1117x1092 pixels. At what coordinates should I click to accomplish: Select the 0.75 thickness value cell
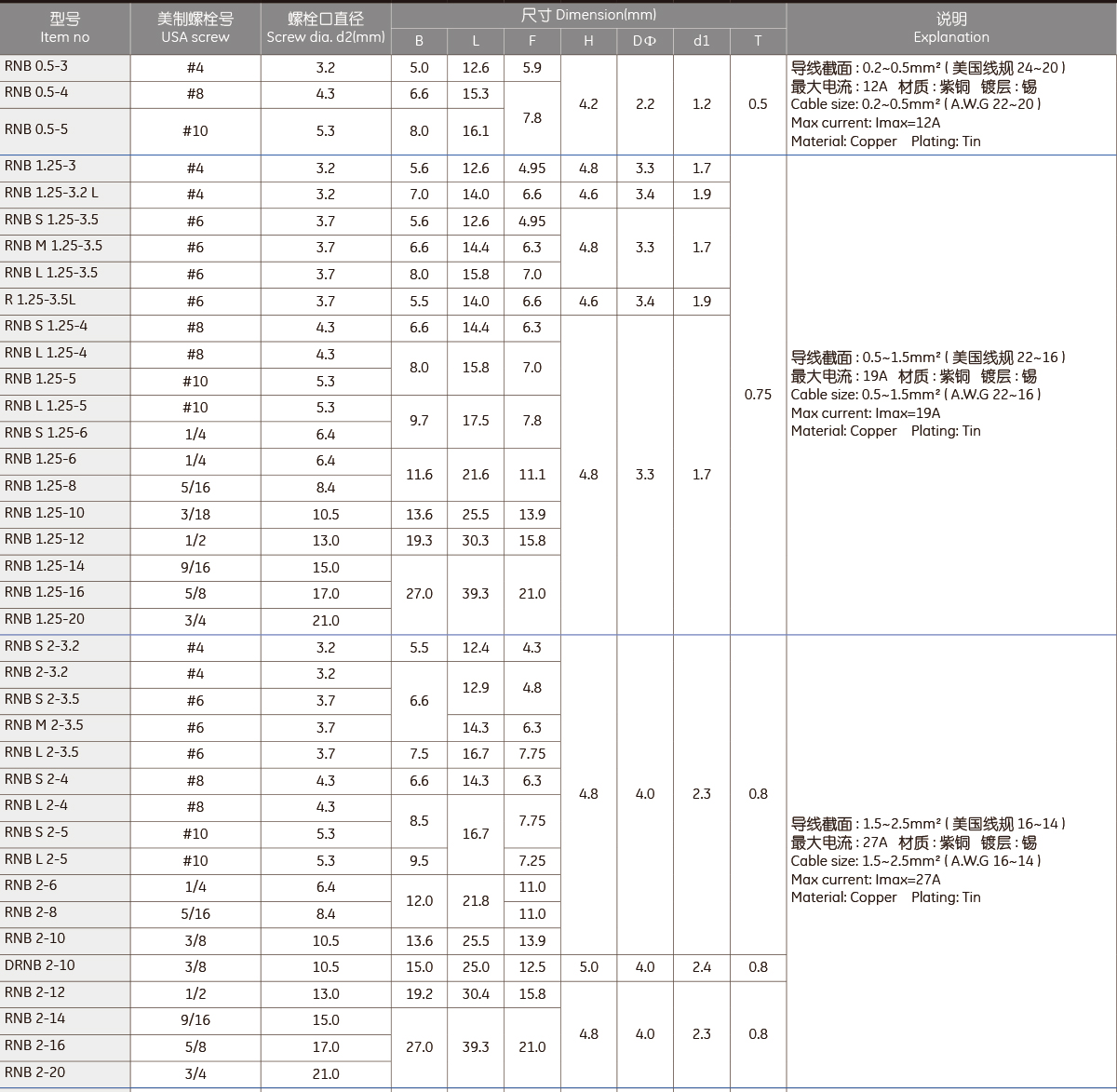point(758,395)
